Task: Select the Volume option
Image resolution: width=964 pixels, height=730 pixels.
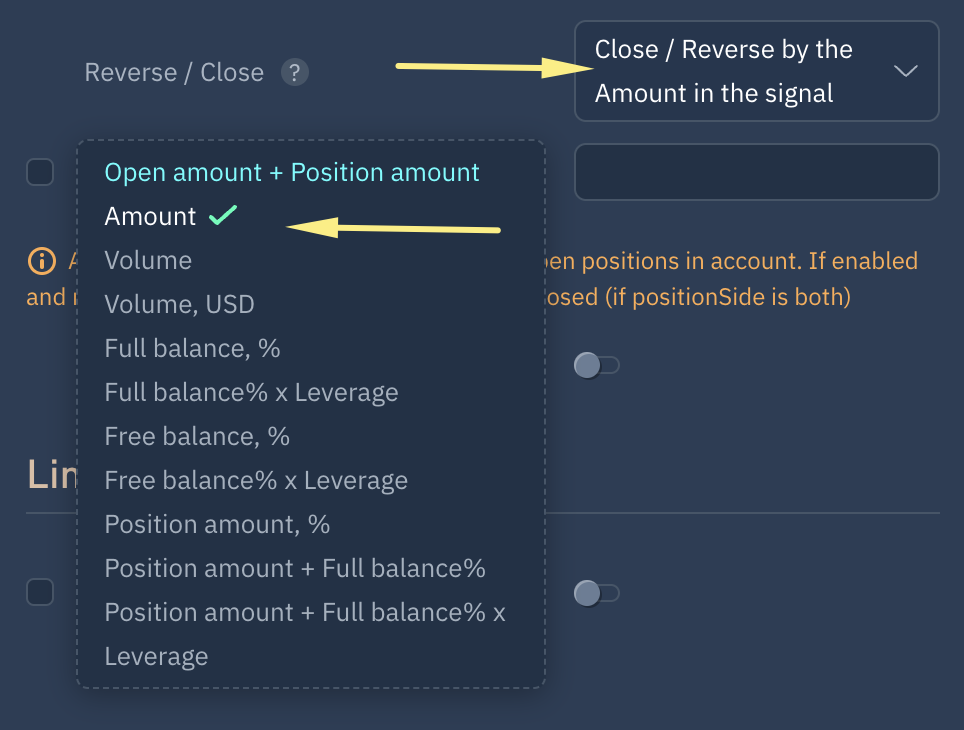Action: pyautogui.click(x=148, y=260)
